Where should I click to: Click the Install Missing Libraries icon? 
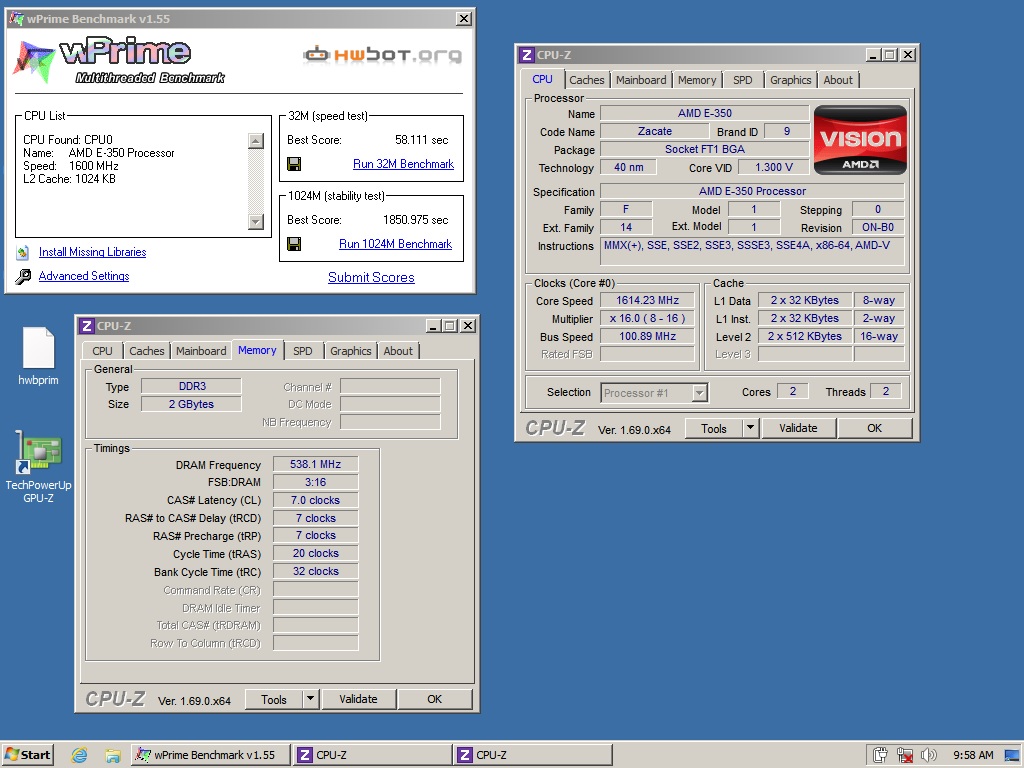pos(23,252)
